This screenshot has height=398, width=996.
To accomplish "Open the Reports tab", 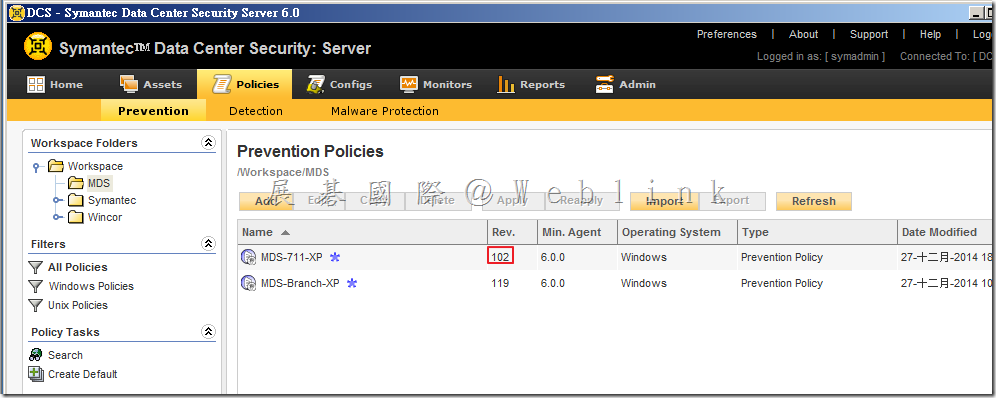I will (x=531, y=84).
